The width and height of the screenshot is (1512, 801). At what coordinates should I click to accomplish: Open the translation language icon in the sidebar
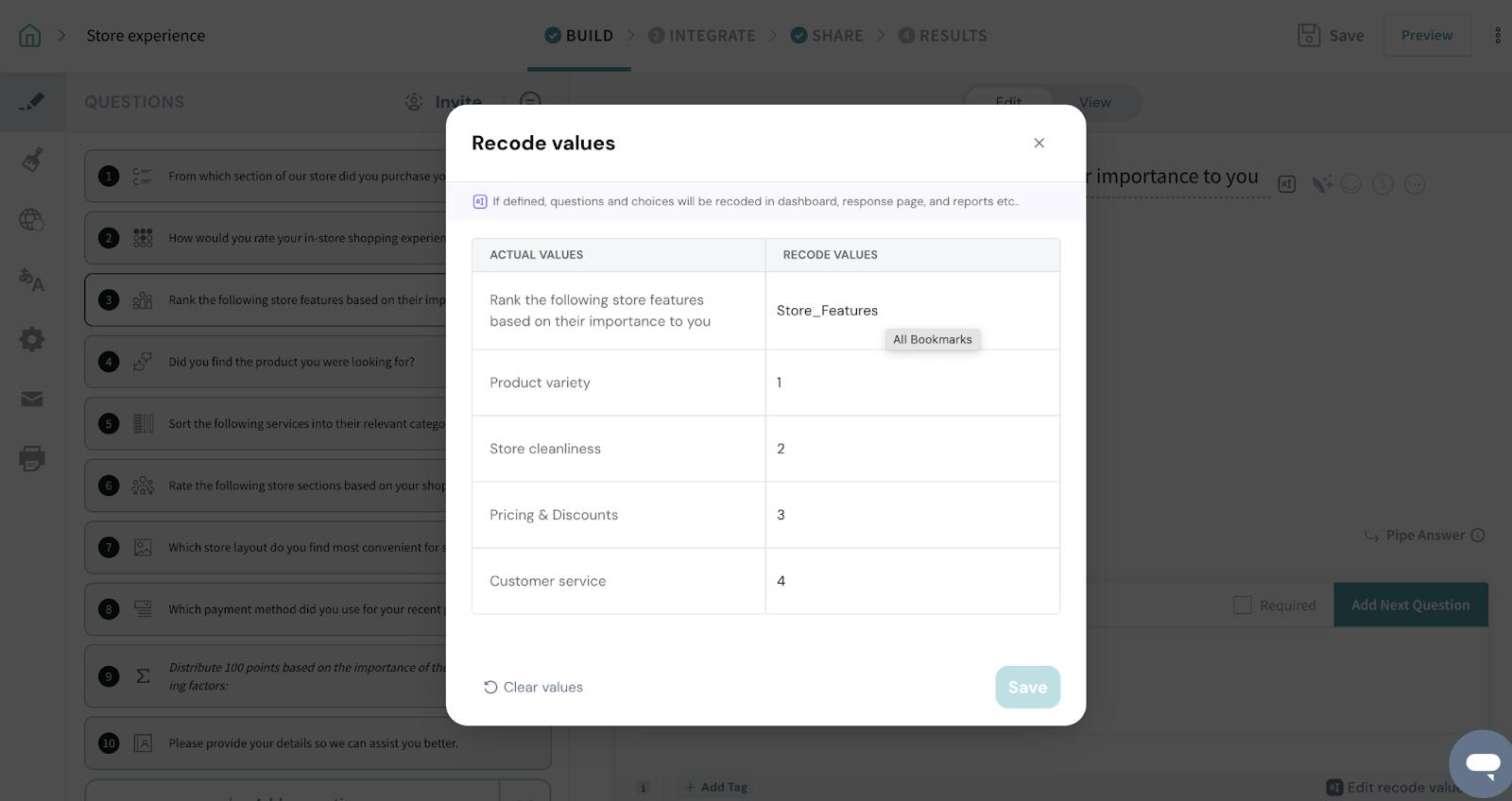point(32,280)
